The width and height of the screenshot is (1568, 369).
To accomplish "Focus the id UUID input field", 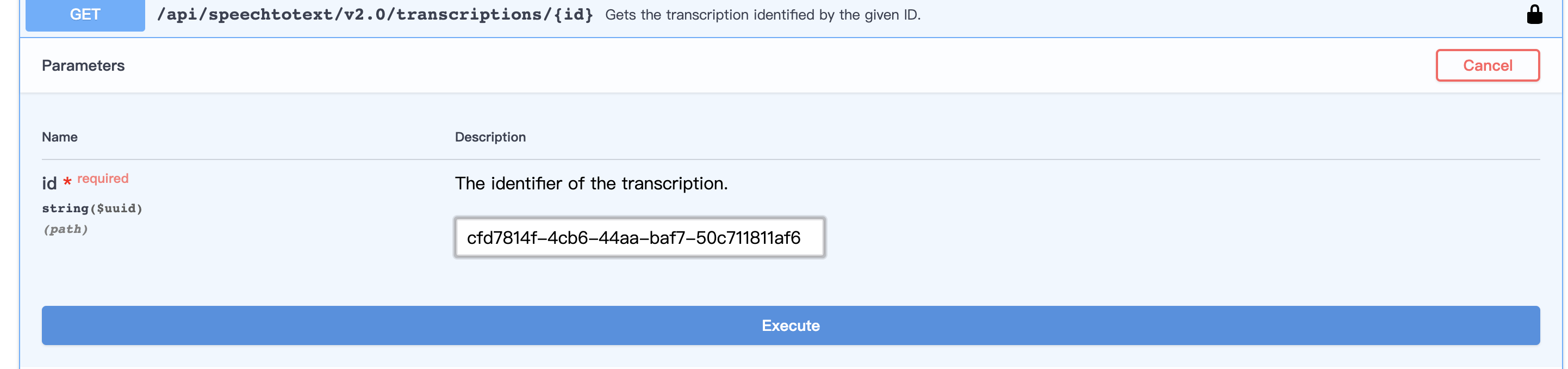I will pyautogui.click(x=639, y=237).
